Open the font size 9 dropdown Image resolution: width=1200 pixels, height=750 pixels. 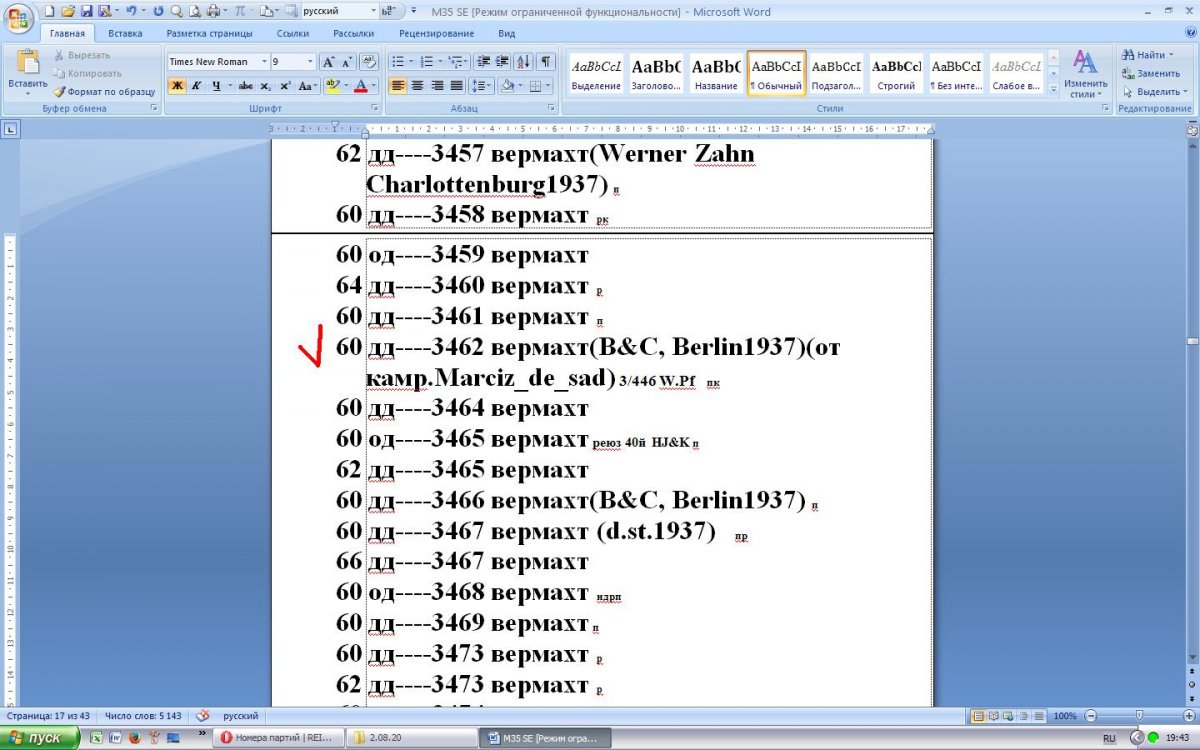(x=311, y=61)
